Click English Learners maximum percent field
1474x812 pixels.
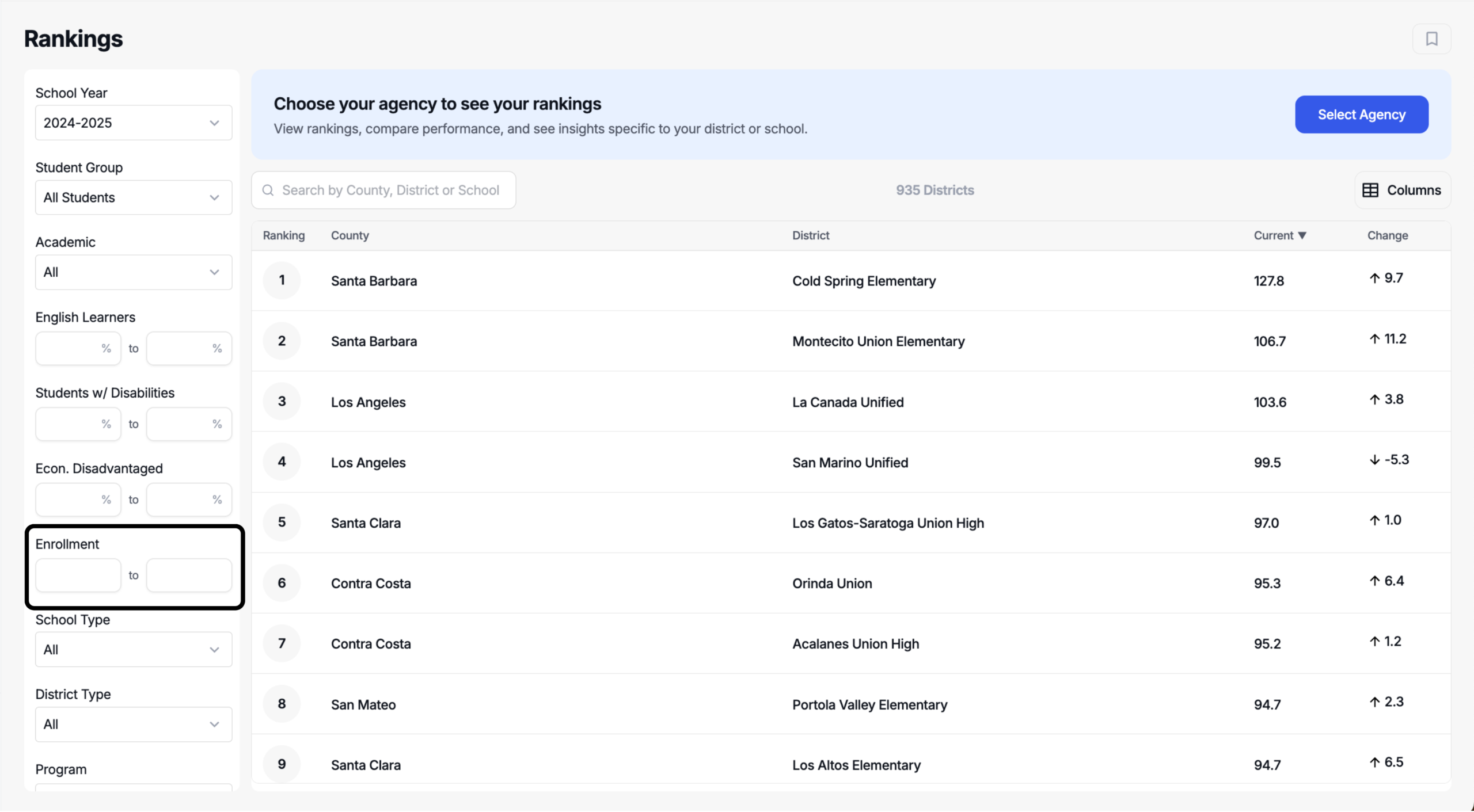click(189, 348)
